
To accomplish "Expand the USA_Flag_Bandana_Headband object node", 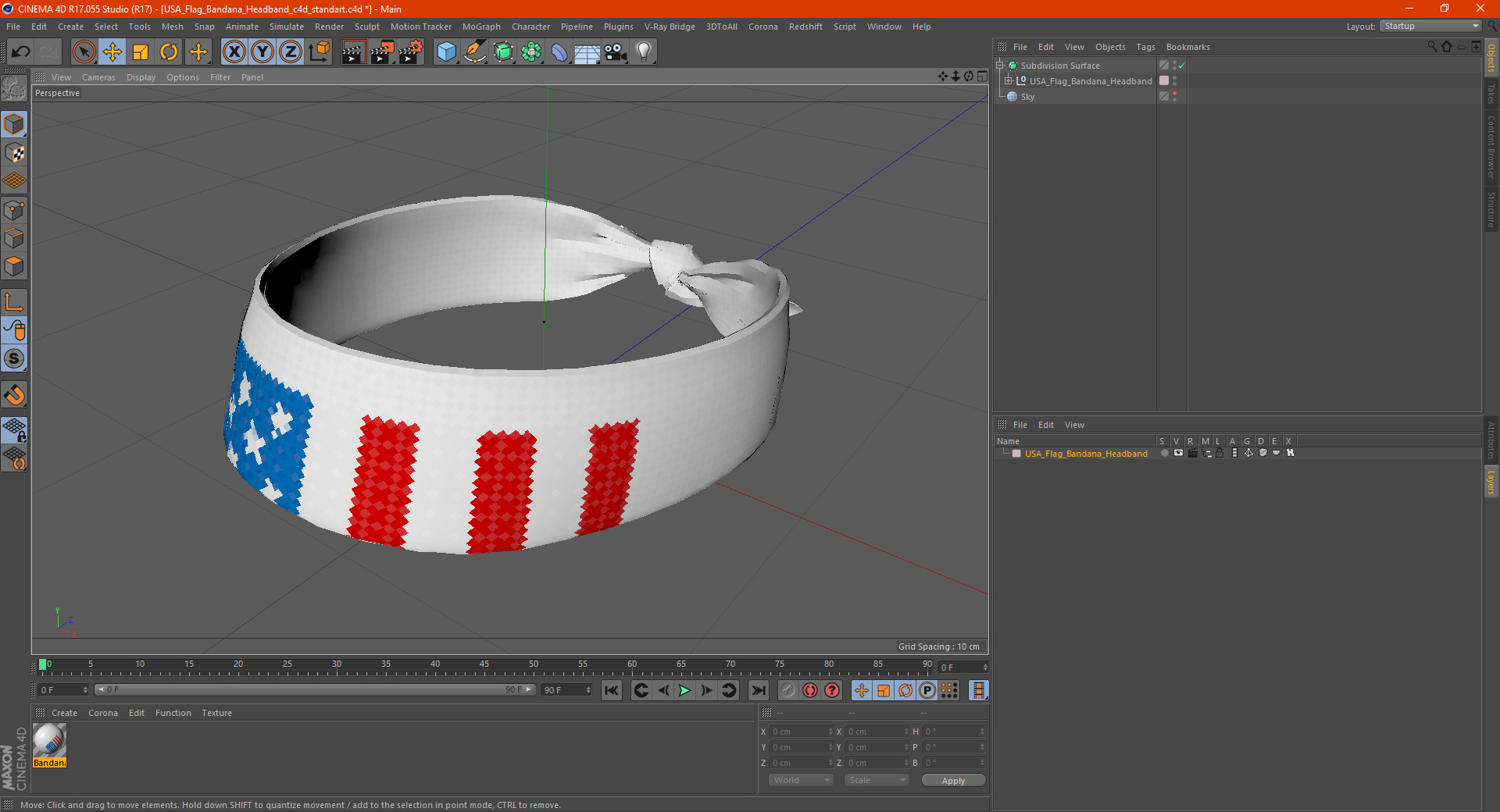I will 1009,81.
